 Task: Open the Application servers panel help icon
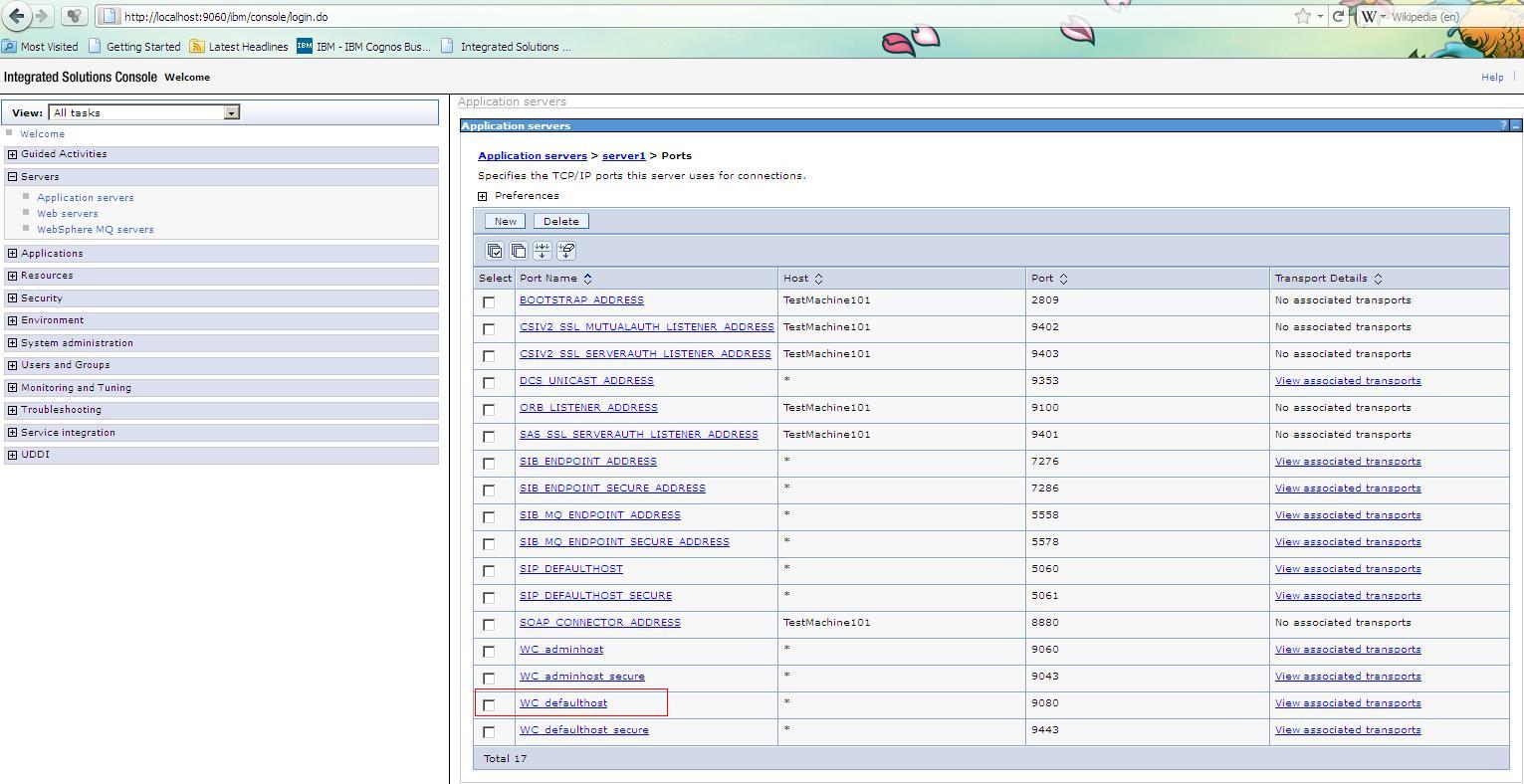pos(1503,125)
